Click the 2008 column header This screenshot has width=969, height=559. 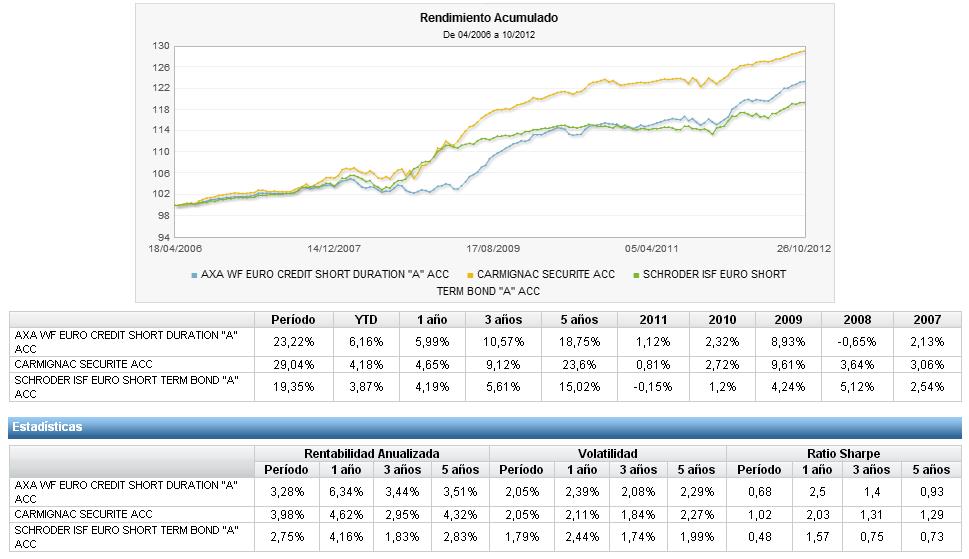tap(857, 320)
